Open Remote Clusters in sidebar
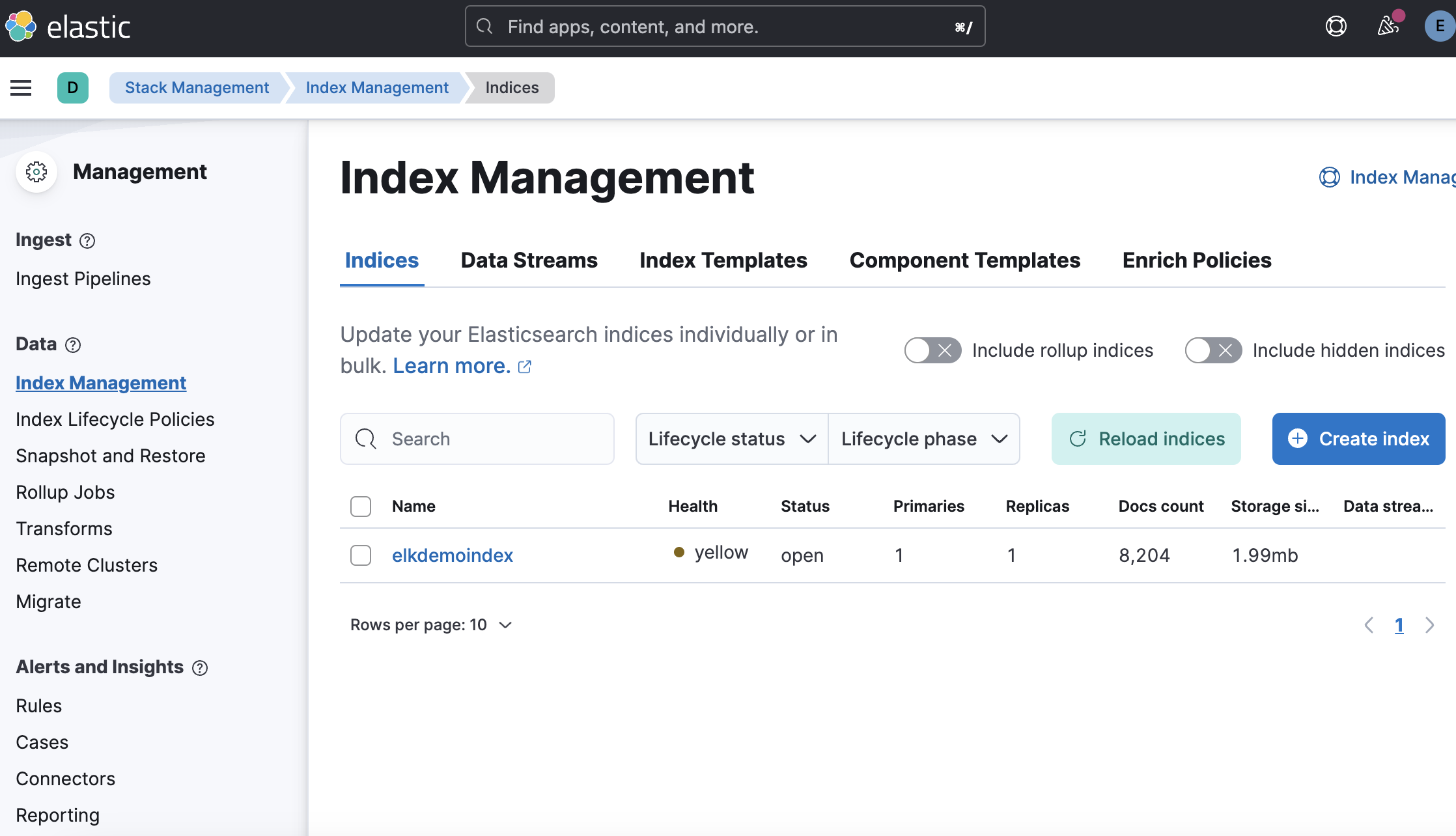 87,565
